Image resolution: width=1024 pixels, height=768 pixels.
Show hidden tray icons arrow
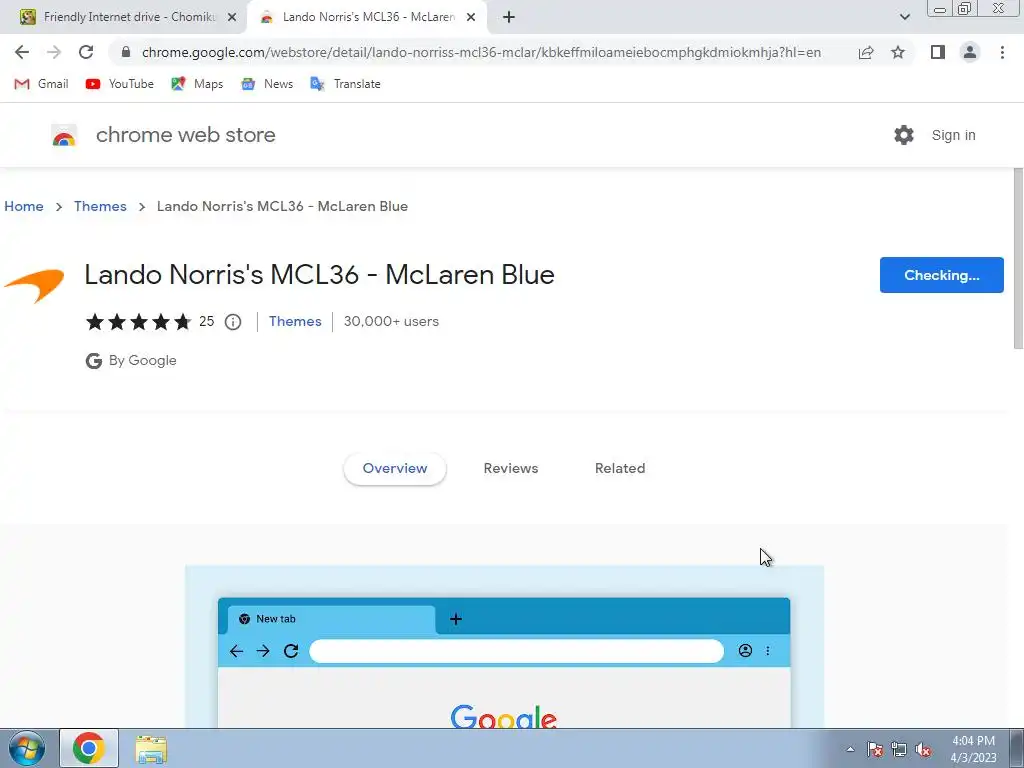point(850,749)
